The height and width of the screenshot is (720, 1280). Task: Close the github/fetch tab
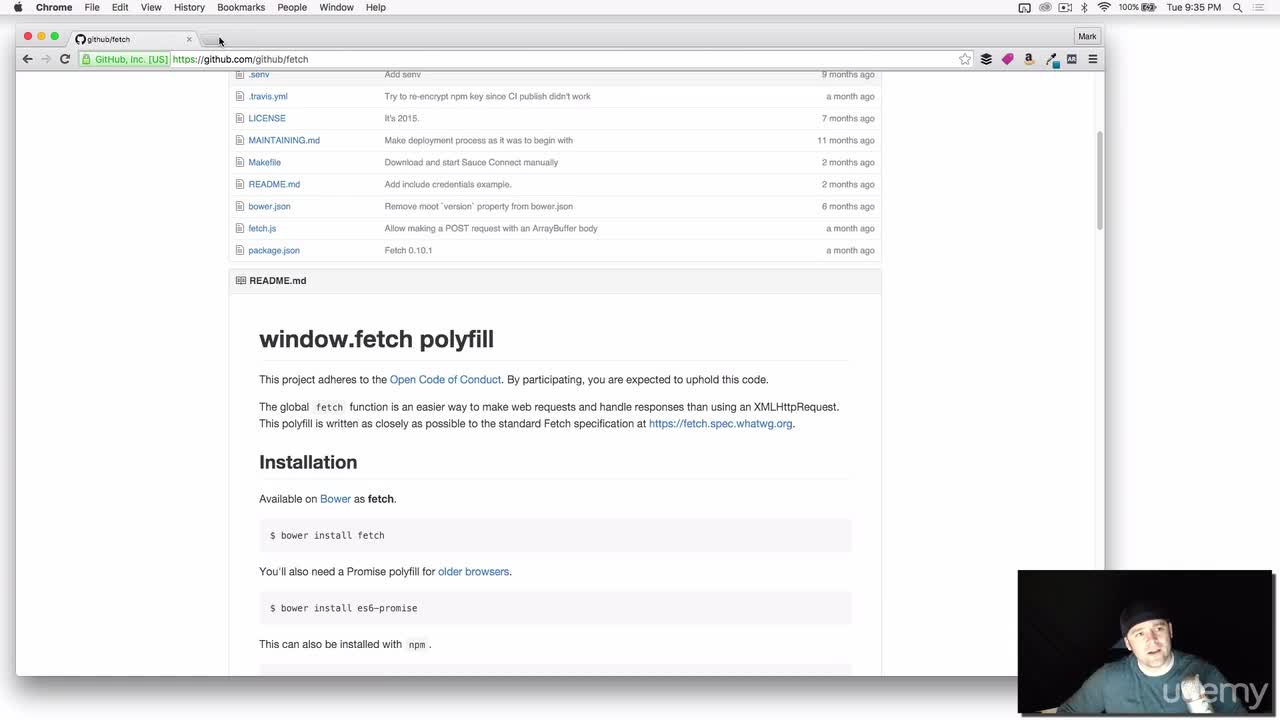click(x=189, y=39)
